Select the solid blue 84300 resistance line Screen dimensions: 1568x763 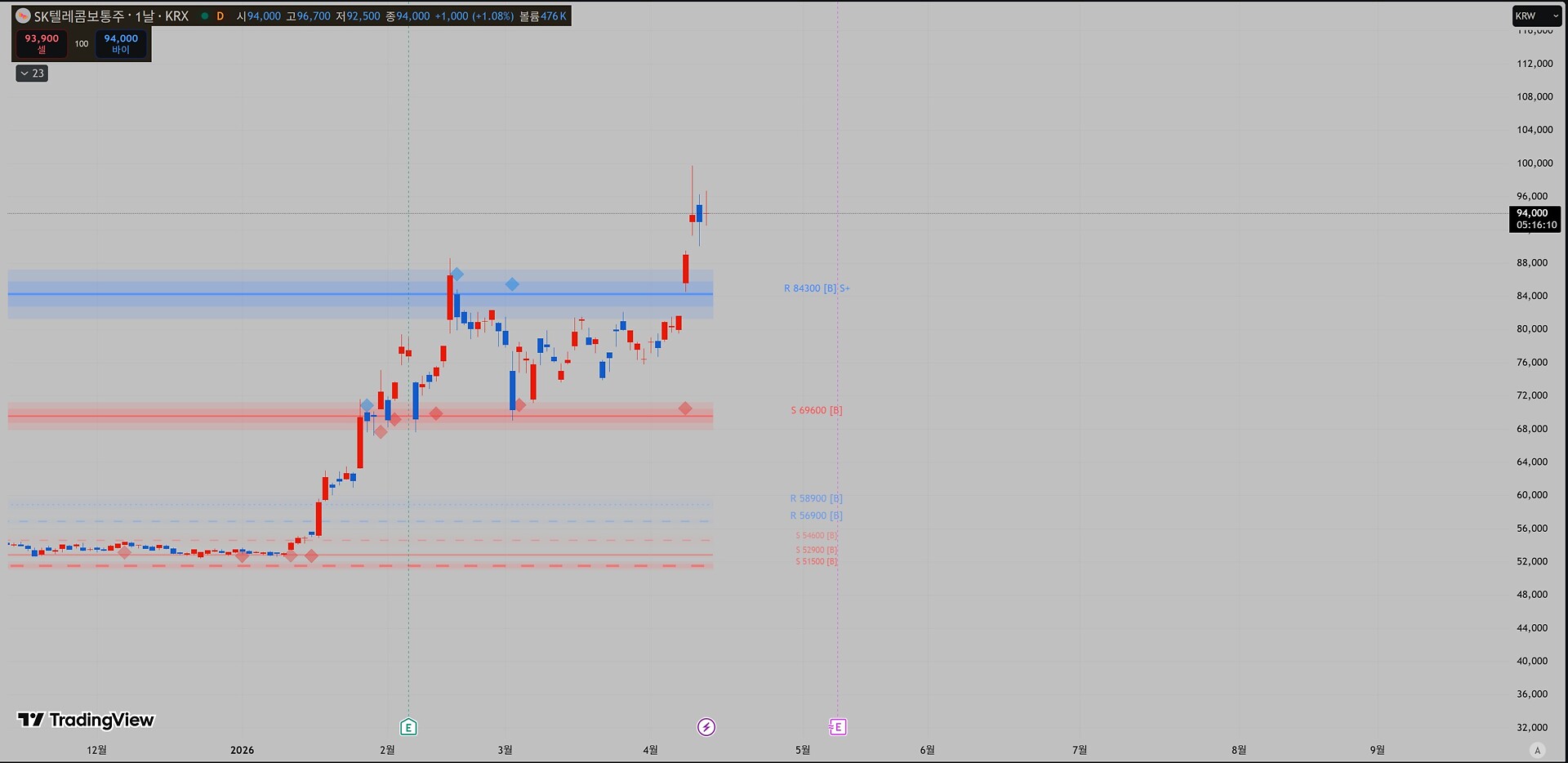[x=359, y=294]
